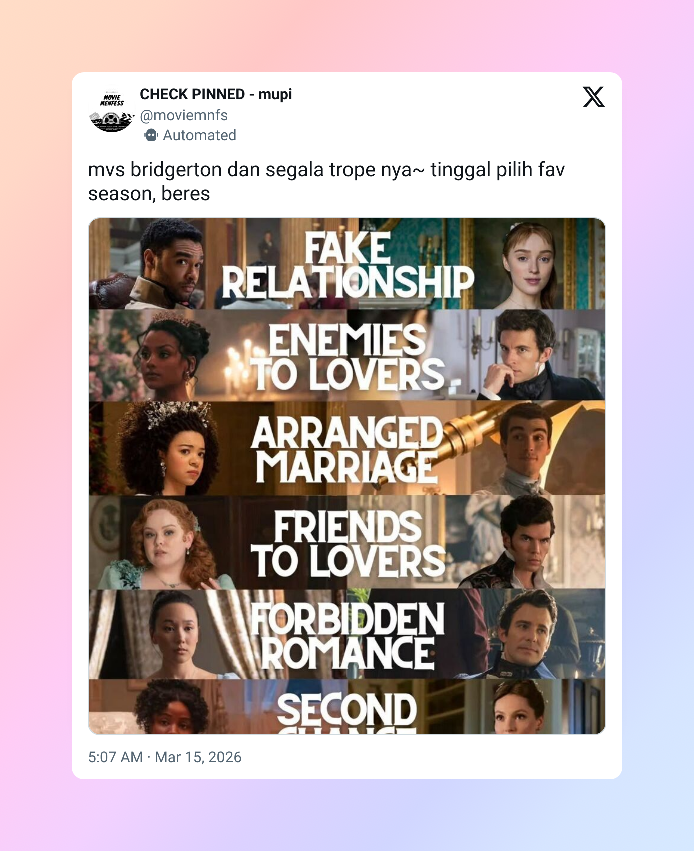Select the Fake Relationship banner text
The height and width of the screenshot is (851, 694).
tap(347, 266)
